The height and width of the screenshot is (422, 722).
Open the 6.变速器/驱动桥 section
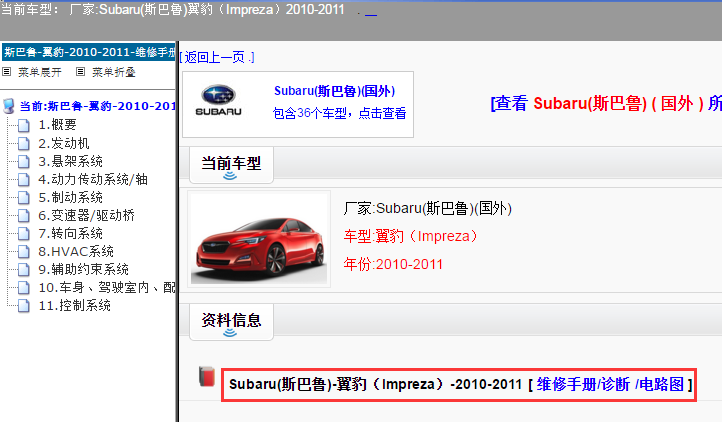[x=87, y=215]
